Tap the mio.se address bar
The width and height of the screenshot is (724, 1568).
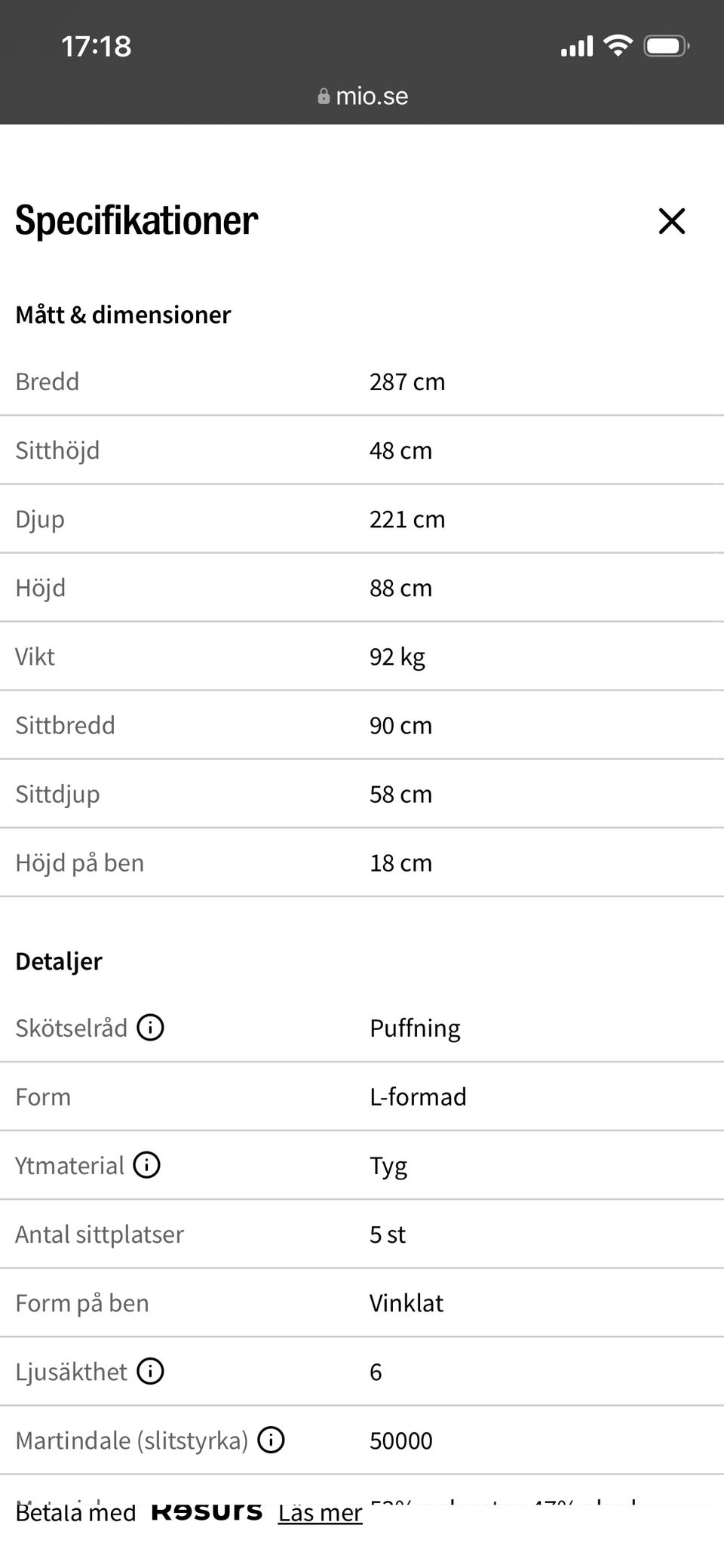click(x=362, y=97)
